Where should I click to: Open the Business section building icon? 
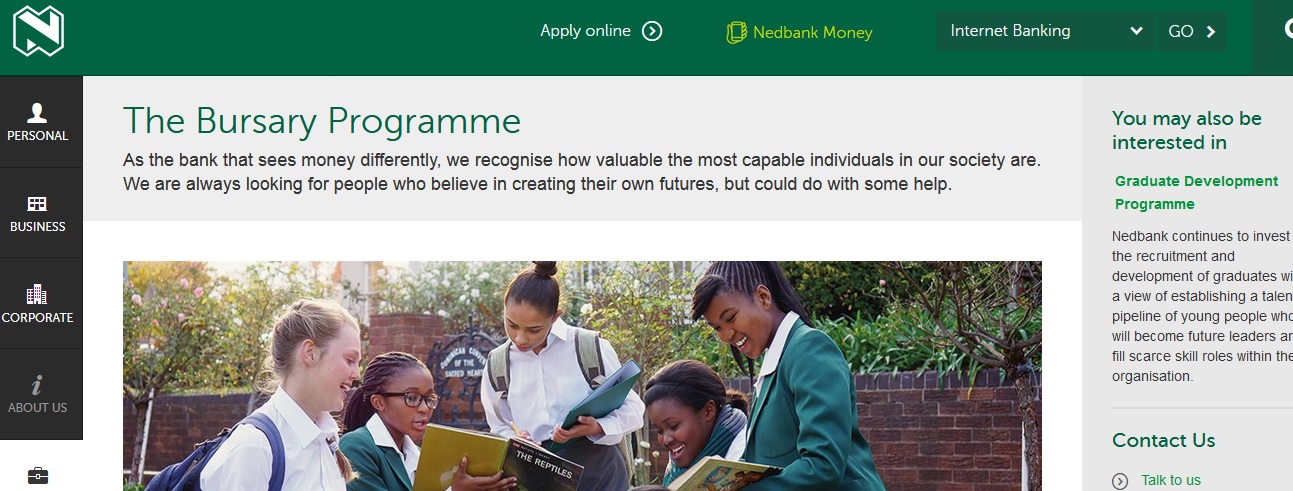[x=37, y=203]
